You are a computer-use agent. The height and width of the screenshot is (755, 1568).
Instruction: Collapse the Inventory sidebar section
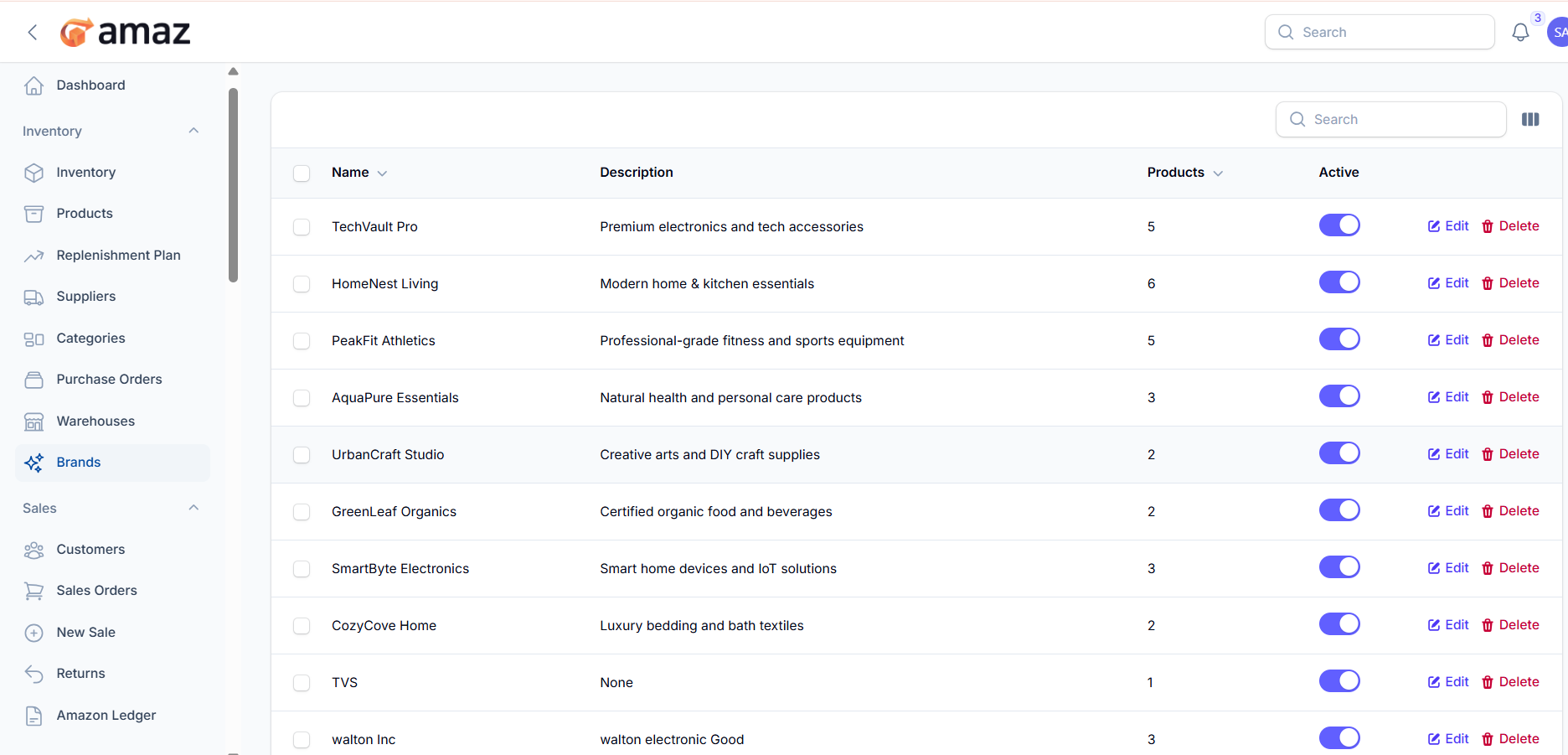pyautogui.click(x=193, y=131)
